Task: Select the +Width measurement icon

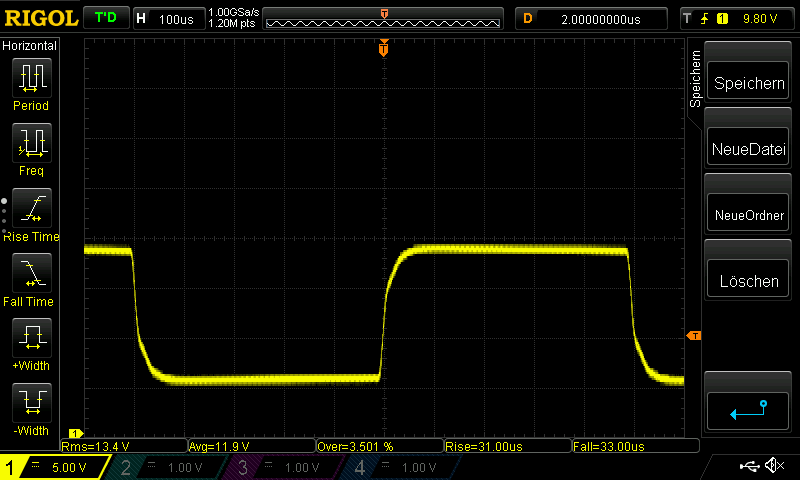Action: 31,338
